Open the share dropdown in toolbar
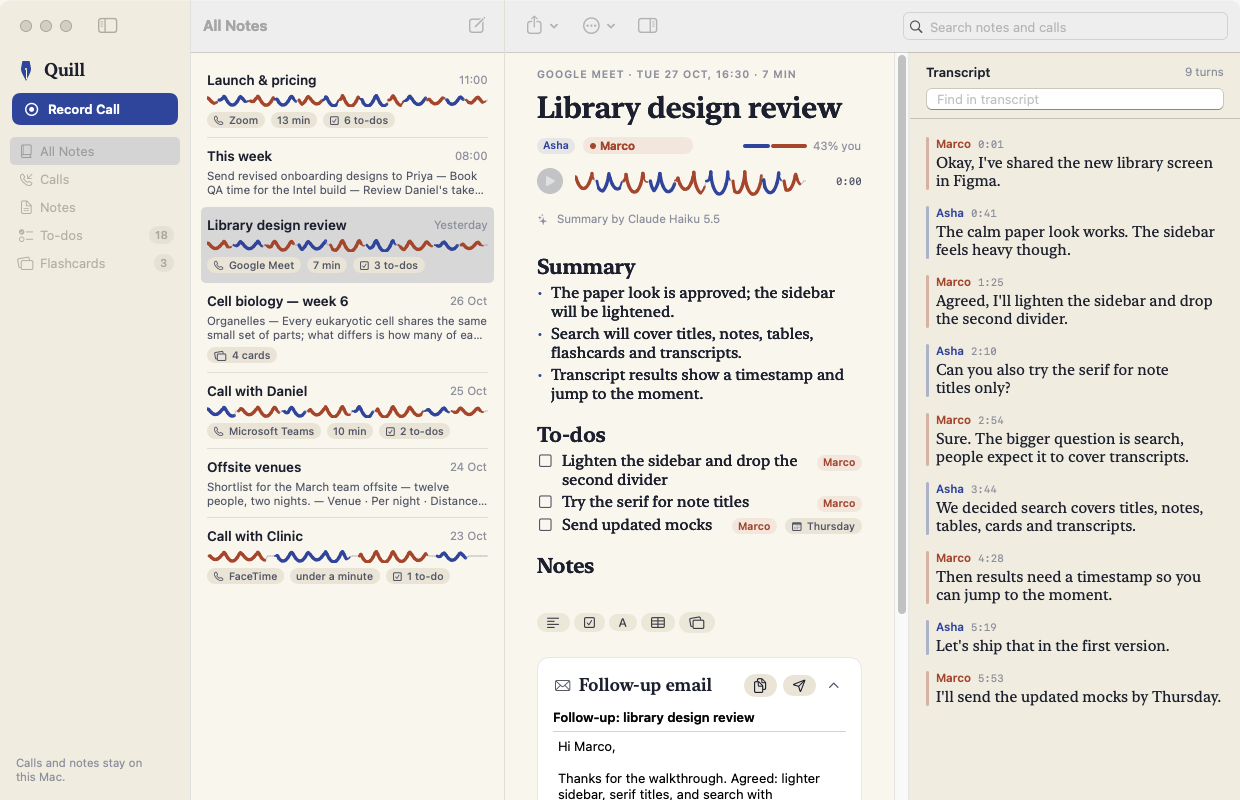1240x800 pixels. click(541, 26)
